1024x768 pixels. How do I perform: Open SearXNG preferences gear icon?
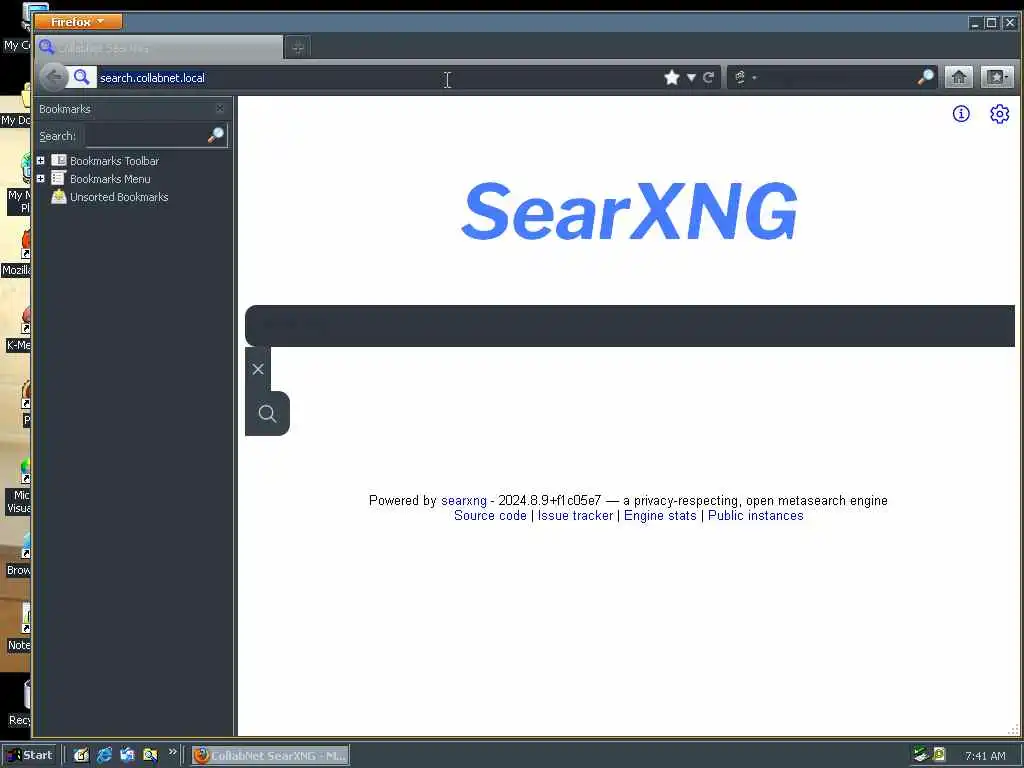pos(999,114)
